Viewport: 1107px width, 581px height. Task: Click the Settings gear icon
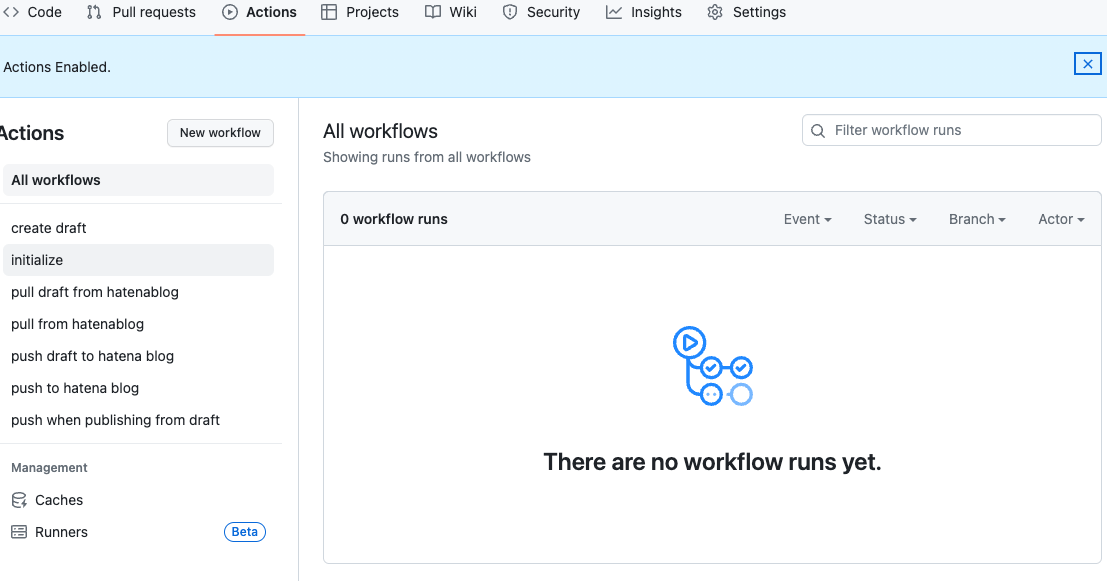(x=715, y=12)
